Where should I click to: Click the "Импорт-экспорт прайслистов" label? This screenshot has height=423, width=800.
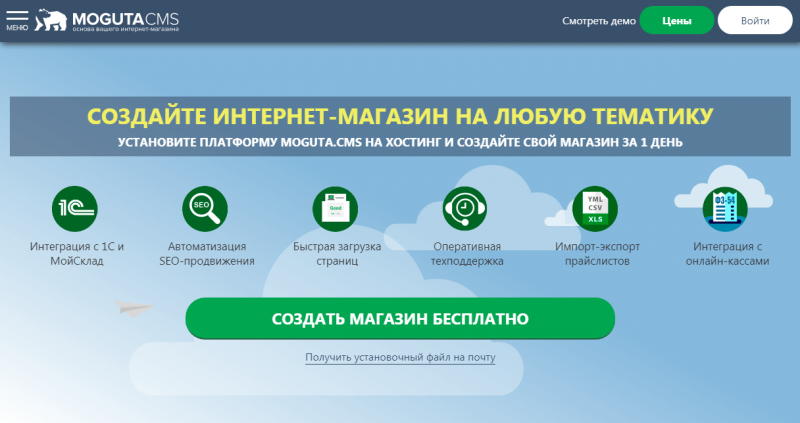tap(595, 253)
